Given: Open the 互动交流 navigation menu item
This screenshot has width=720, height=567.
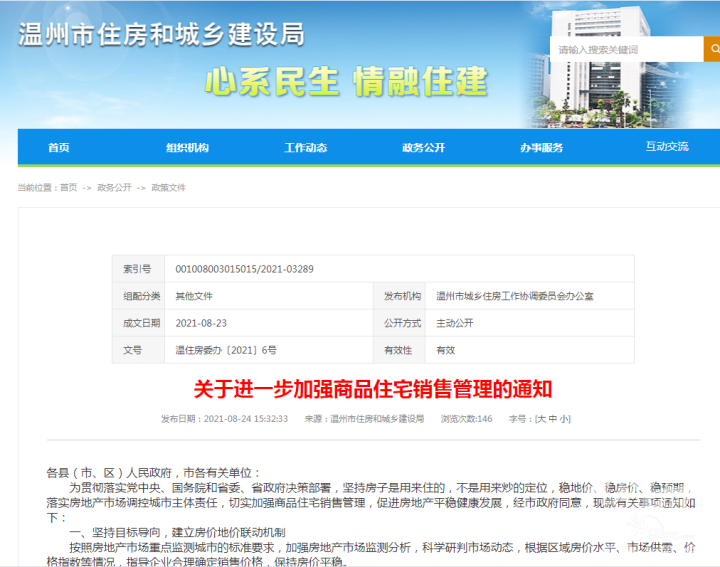Looking at the screenshot, I should tap(667, 146).
